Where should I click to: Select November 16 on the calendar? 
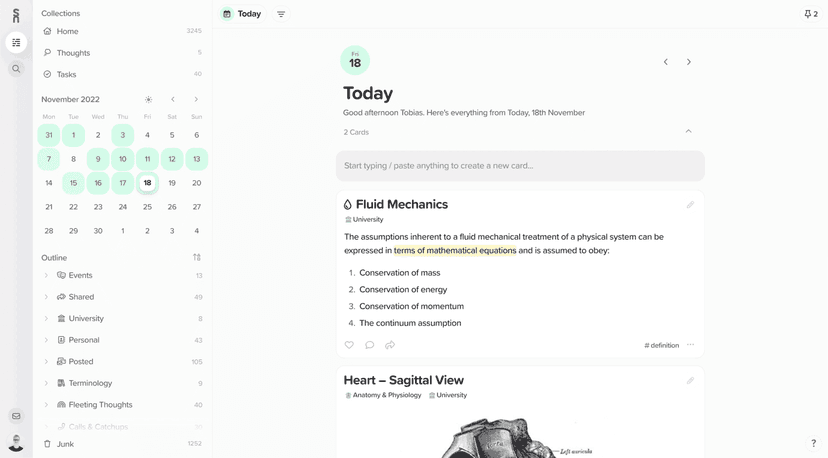(98, 183)
